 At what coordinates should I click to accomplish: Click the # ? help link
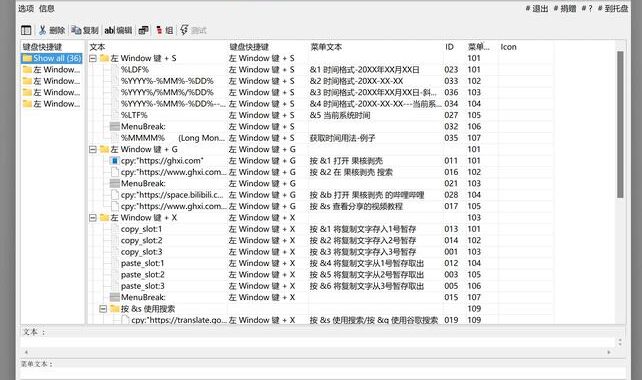pyautogui.click(x=587, y=8)
